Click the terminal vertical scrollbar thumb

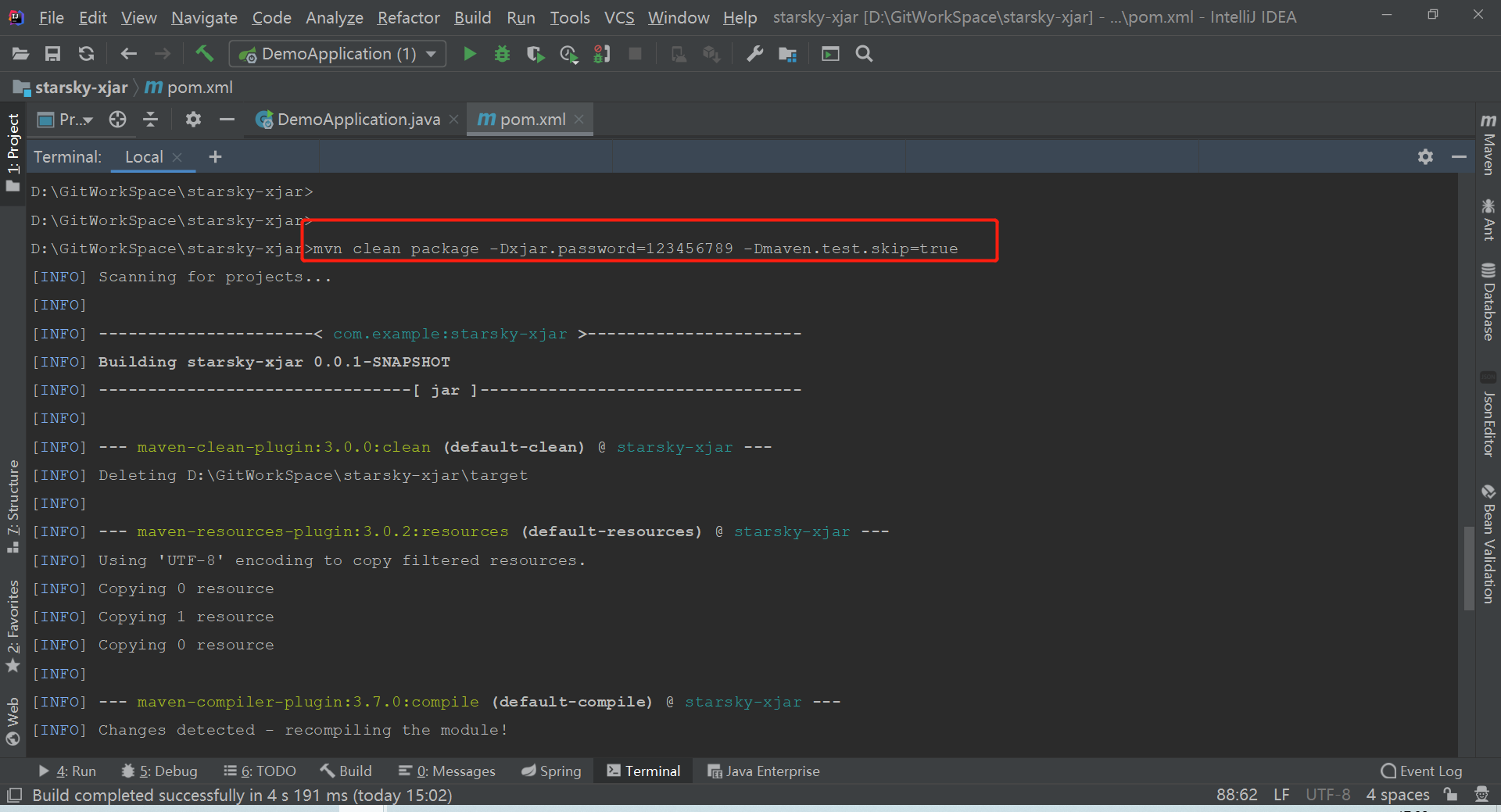click(x=1469, y=568)
